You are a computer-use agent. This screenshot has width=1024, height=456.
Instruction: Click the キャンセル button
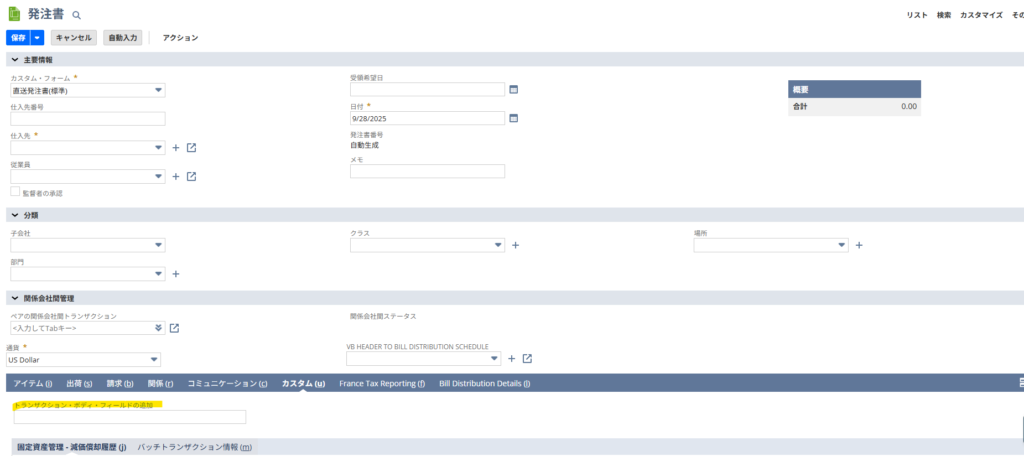point(74,37)
